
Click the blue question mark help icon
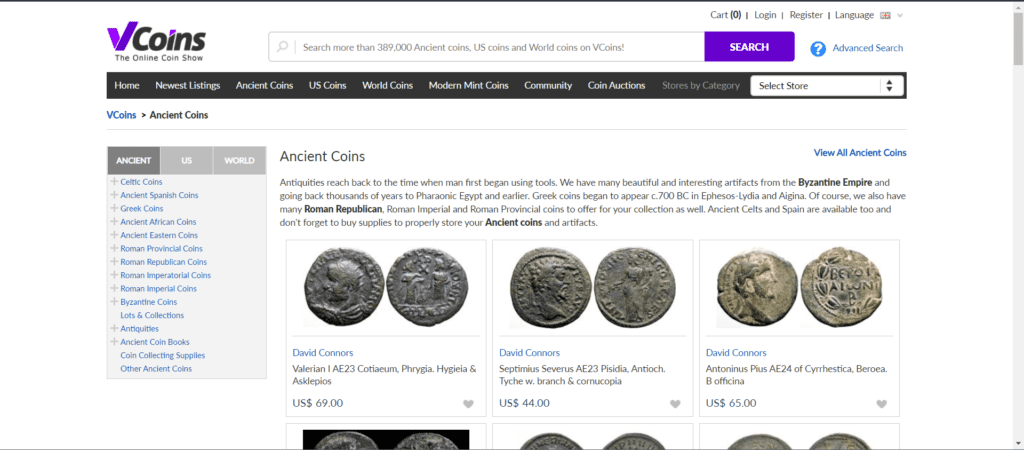[x=818, y=48]
